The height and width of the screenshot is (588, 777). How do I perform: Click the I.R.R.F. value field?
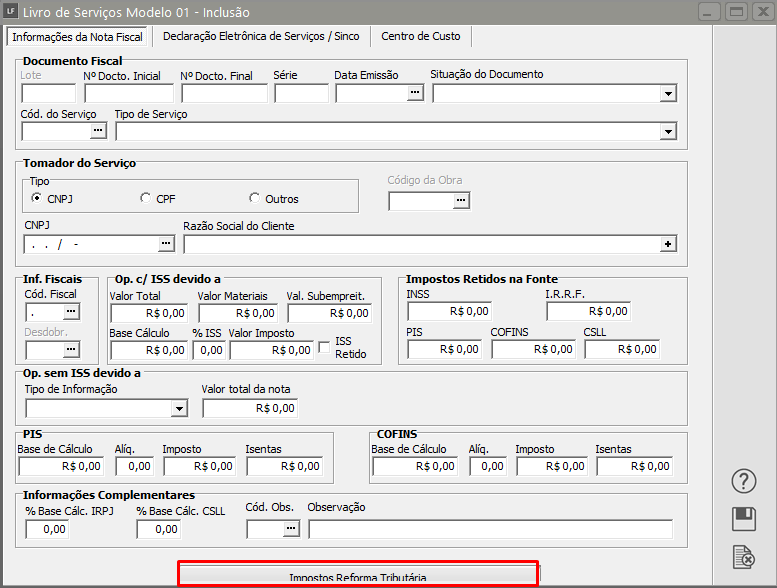(589, 311)
